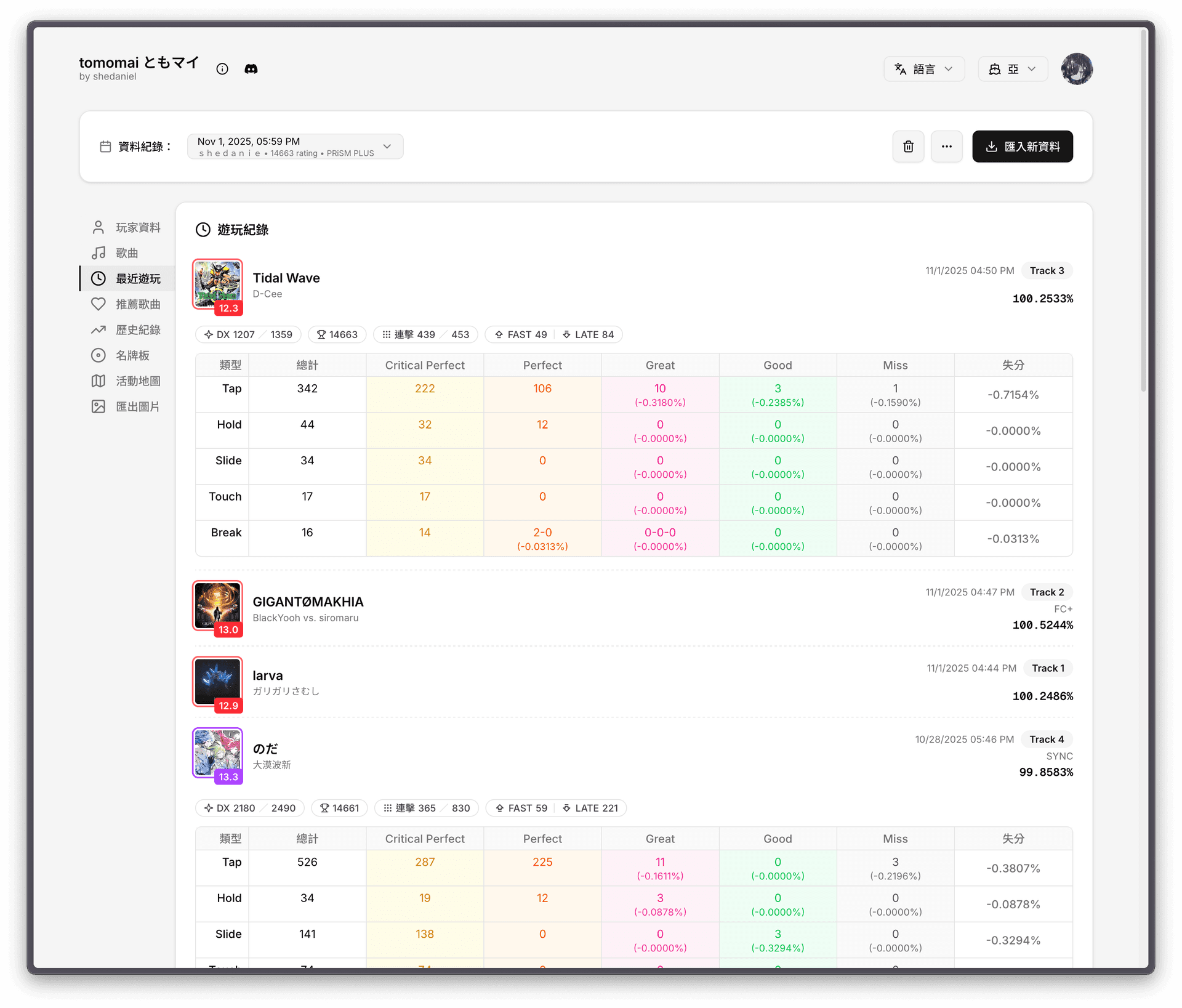This screenshot has width=1182, height=1008.
Task: Open the Discord icon link
Action: pos(251,69)
